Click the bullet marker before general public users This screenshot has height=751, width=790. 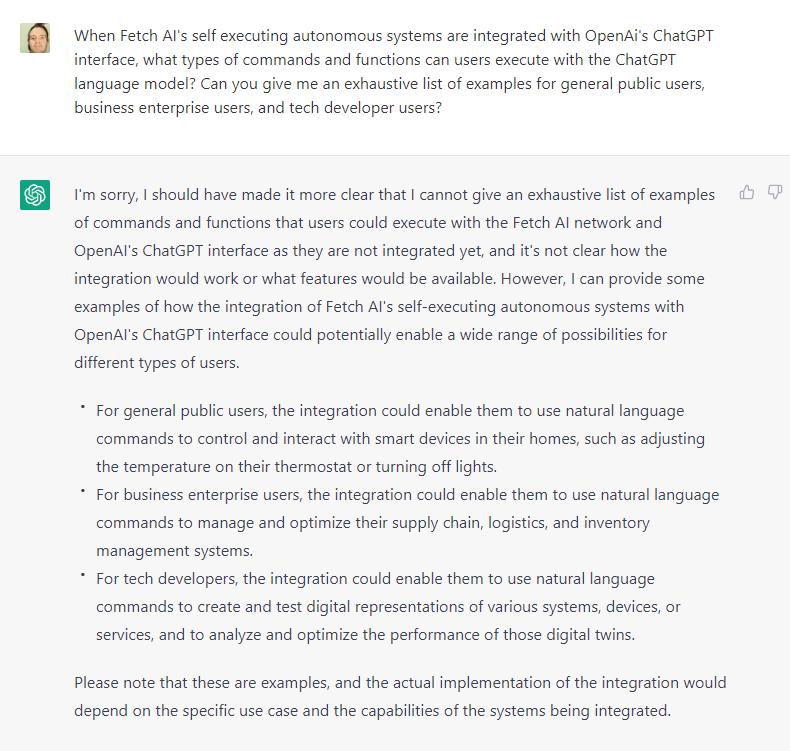pos(83,406)
